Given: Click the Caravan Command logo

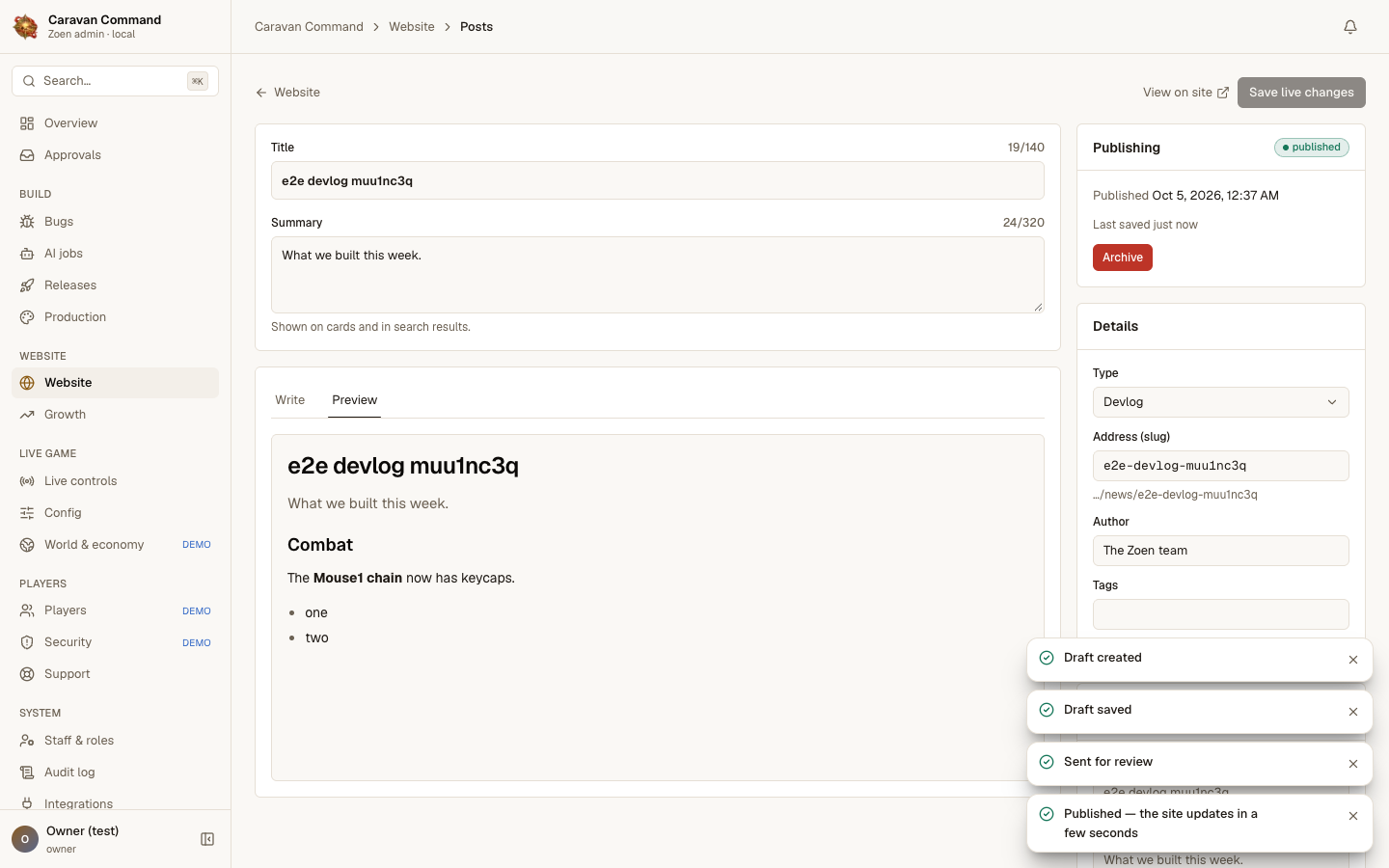Looking at the screenshot, I should click(x=26, y=27).
